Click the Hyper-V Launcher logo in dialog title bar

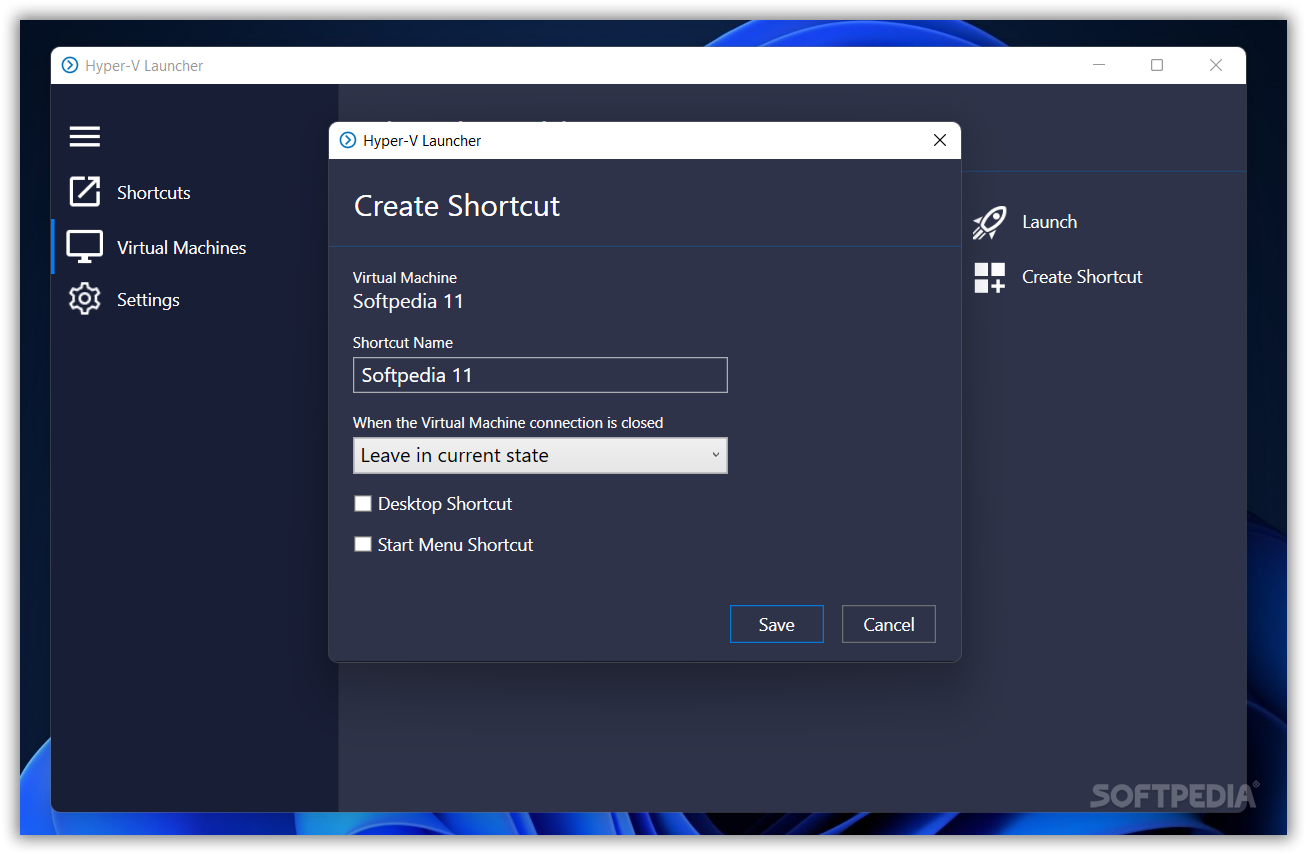[x=348, y=140]
